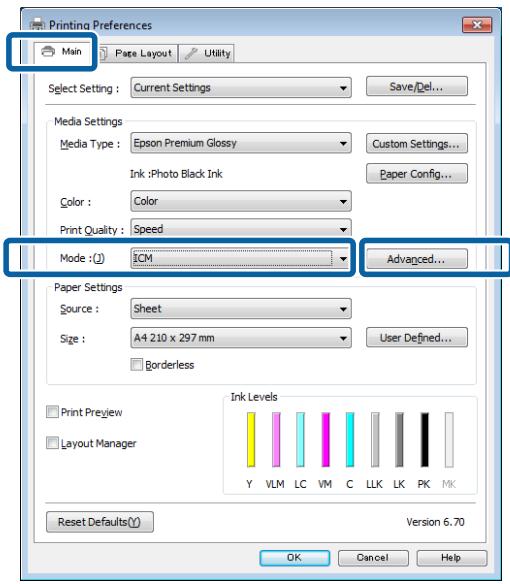Open the Page Layout tab
This screenshot has width=510, height=584.
pos(137,53)
